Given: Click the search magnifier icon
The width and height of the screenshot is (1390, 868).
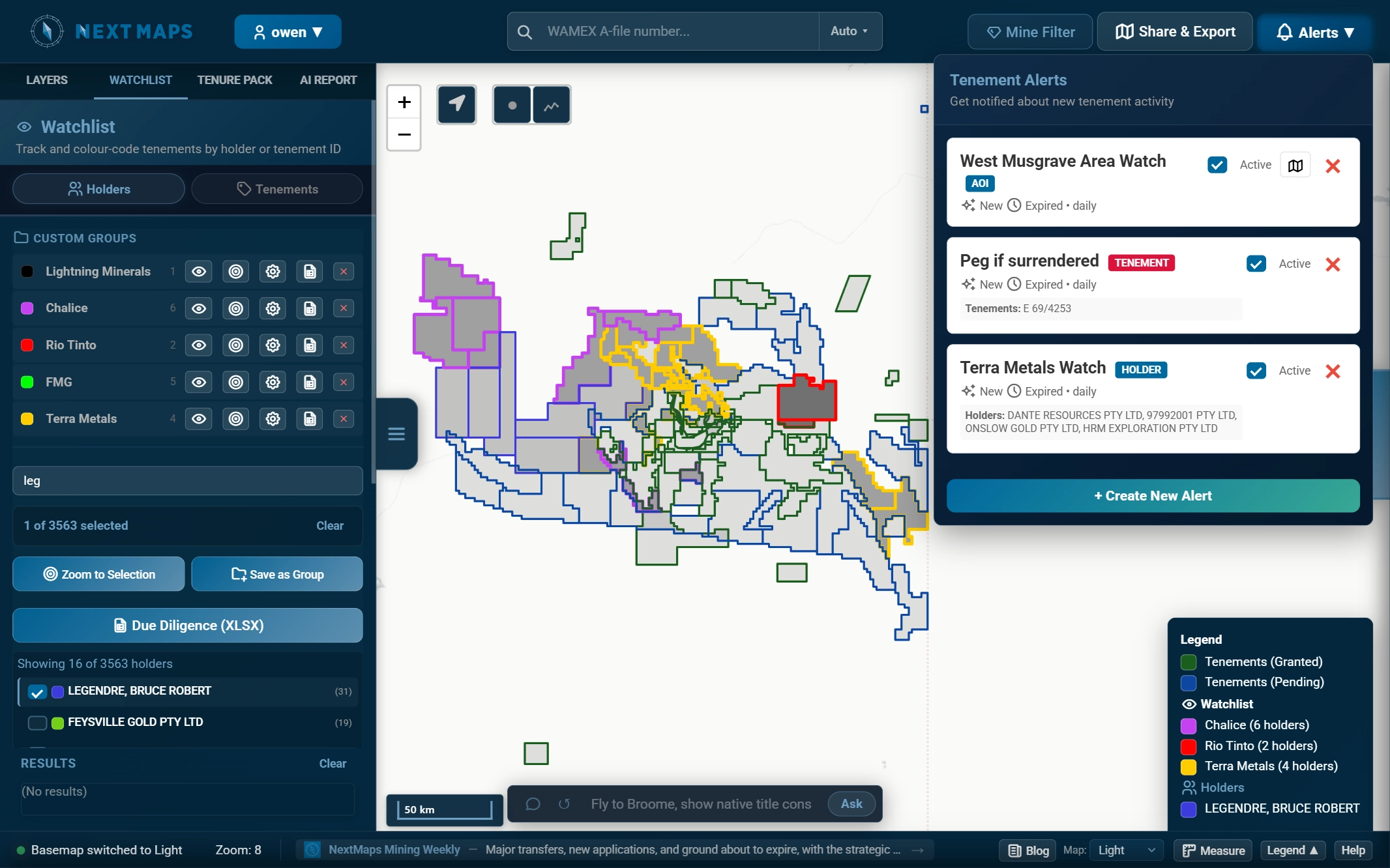Looking at the screenshot, I should point(524,31).
